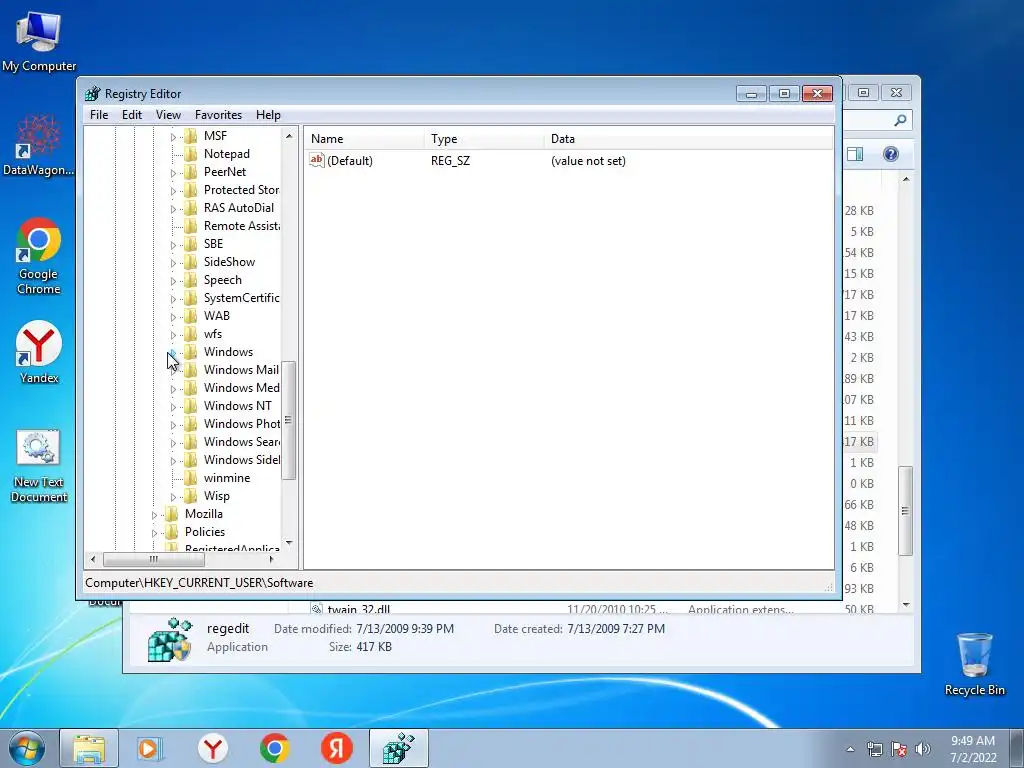The height and width of the screenshot is (768, 1024).
Task: Select the Windows folder icon
Action: (191, 352)
